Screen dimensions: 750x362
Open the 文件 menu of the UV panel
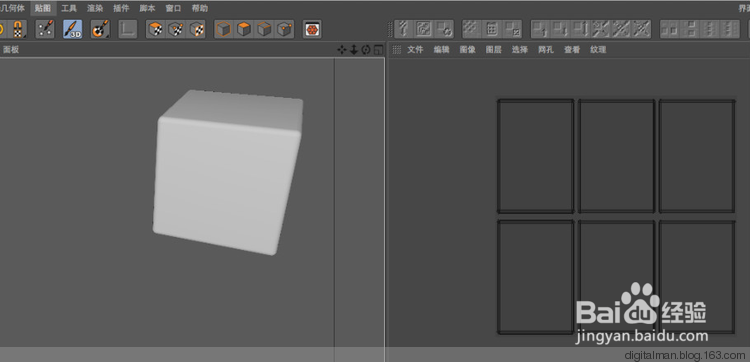(x=415, y=50)
